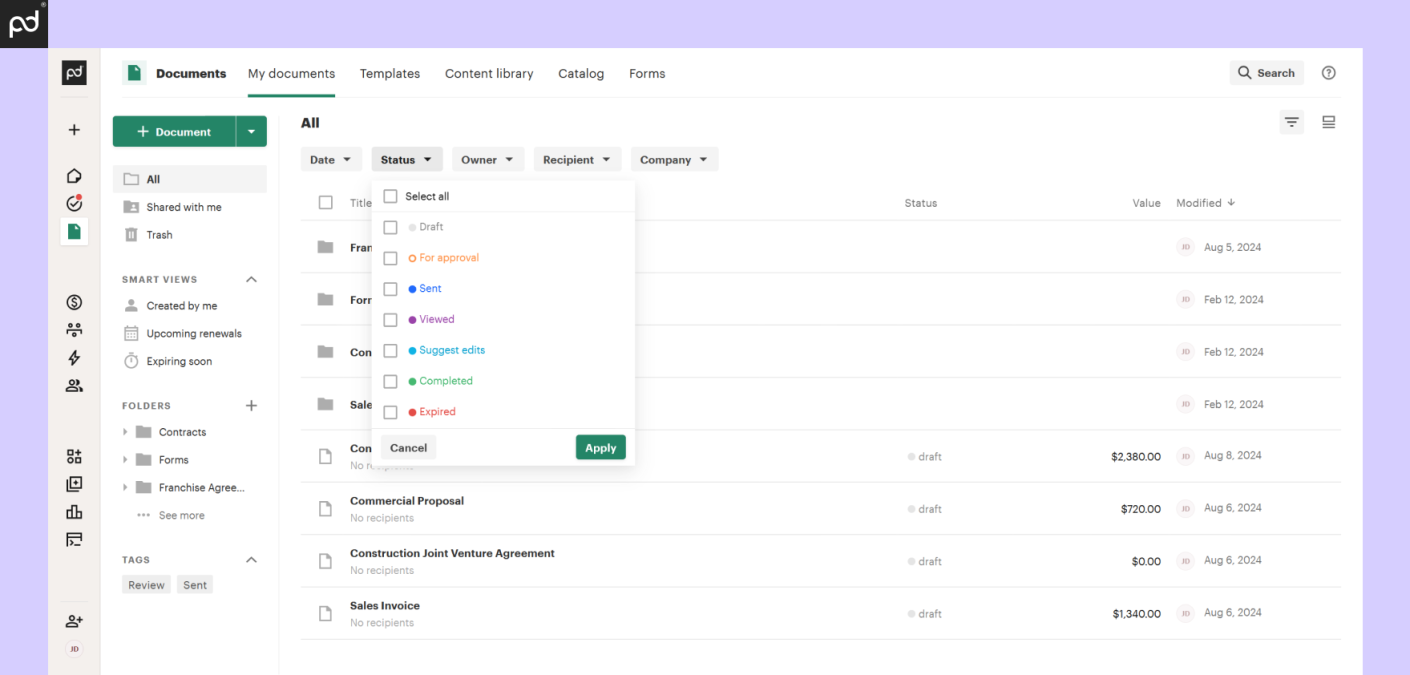Invite a teammate via the add-person icon
The height and width of the screenshot is (675, 1410).
73,620
